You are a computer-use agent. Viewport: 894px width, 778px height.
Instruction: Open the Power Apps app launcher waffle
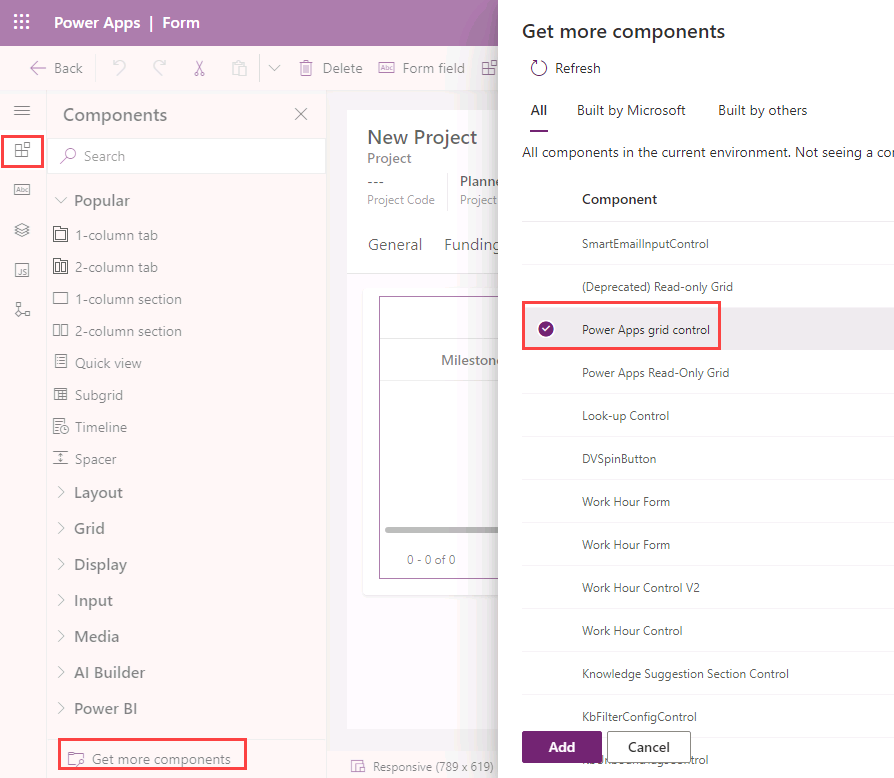[22, 22]
